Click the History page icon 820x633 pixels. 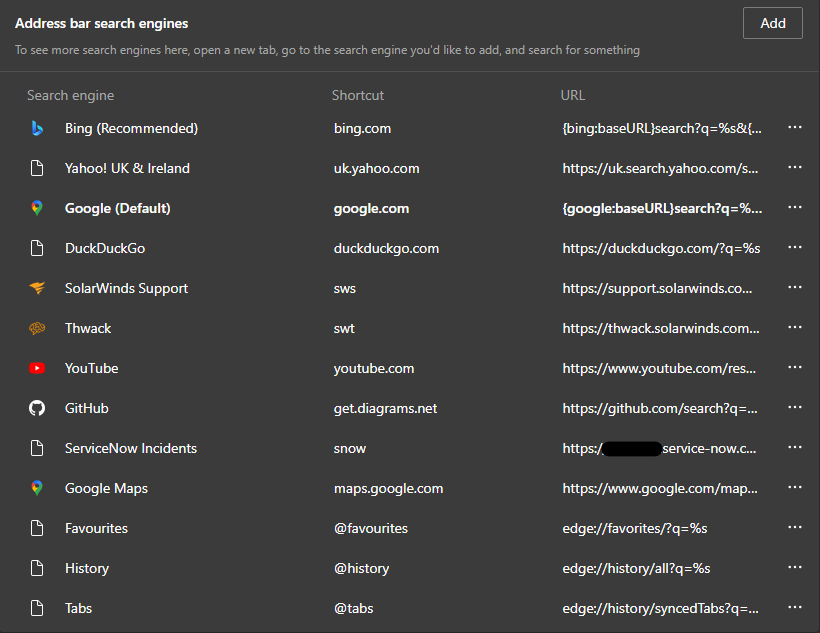37,568
